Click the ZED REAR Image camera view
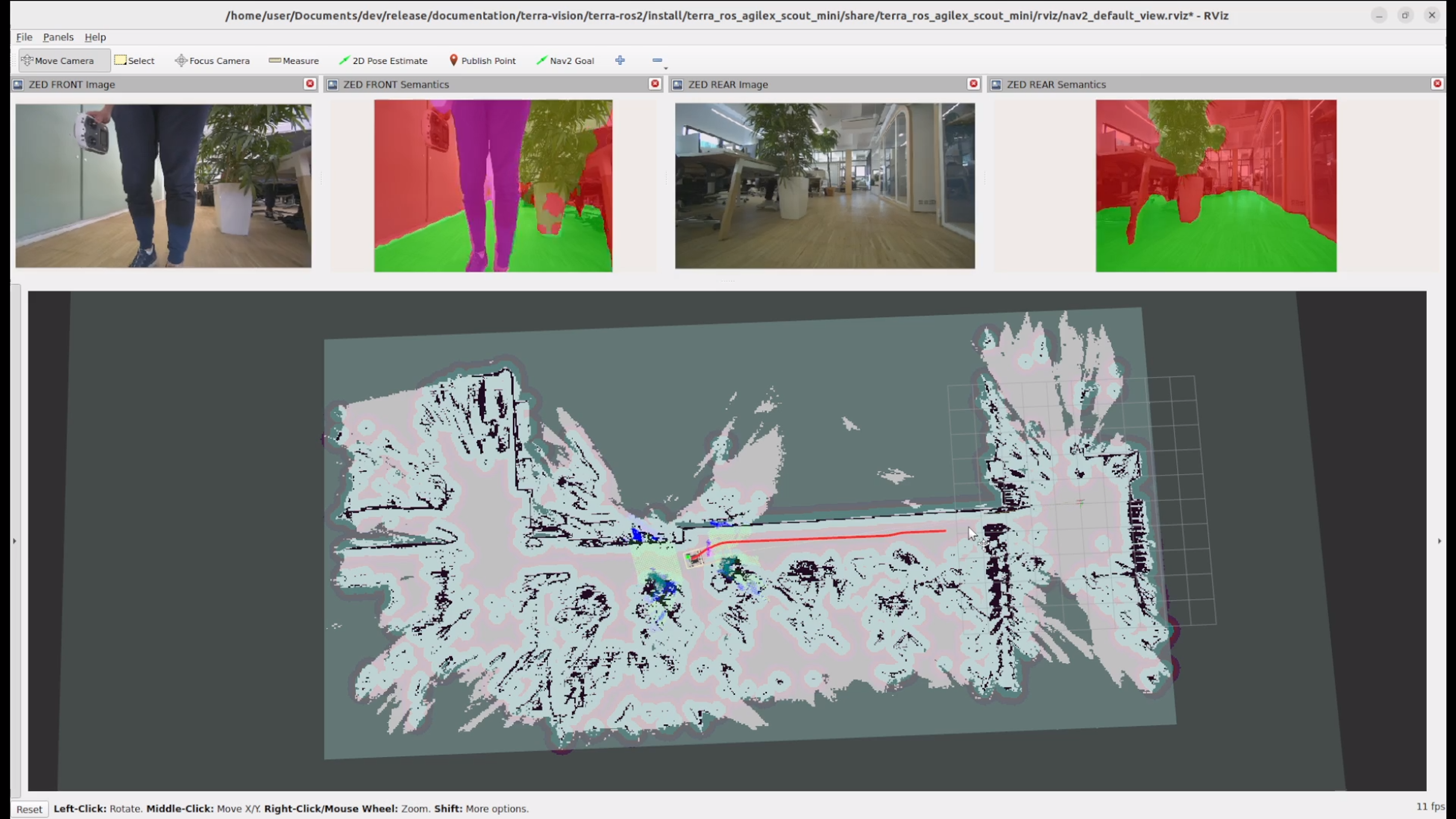The width and height of the screenshot is (1456, 819). [825, 186]
